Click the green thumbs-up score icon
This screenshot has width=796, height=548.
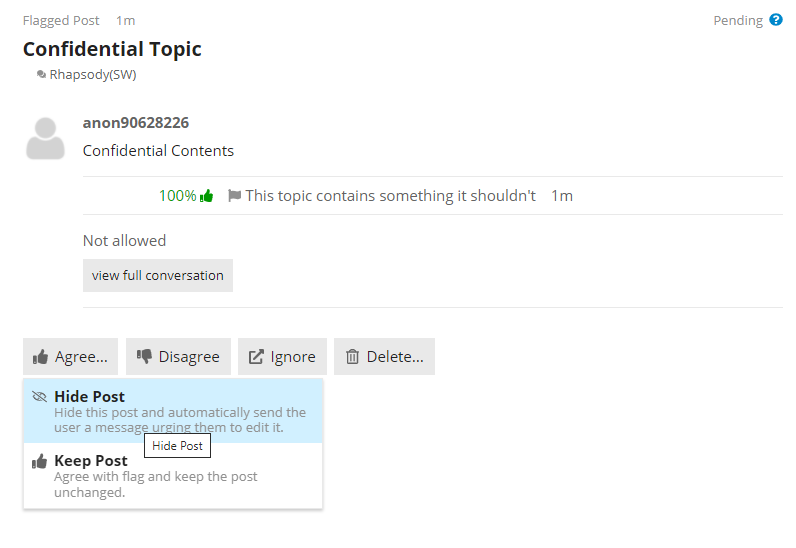pos(207,196)
